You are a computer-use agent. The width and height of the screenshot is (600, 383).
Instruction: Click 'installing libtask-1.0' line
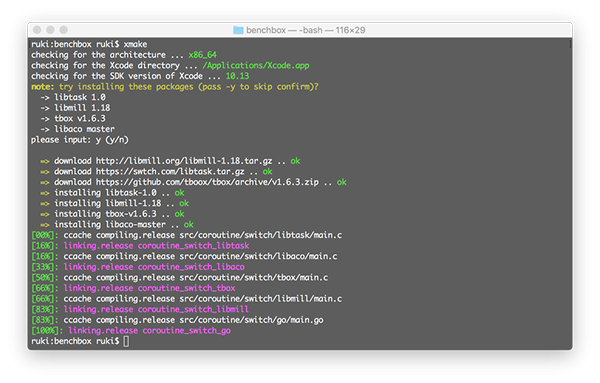pyautogui.click(x=105, y=192)
